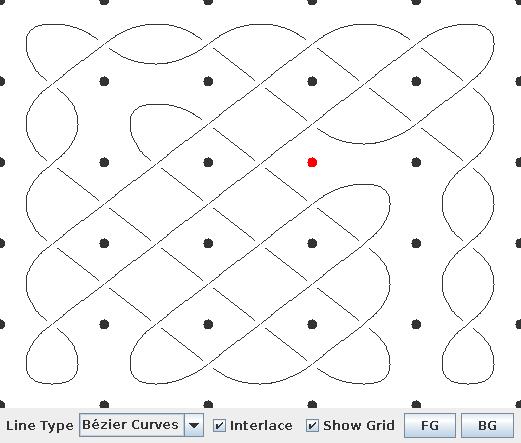Disable the Interlace checkbox
Viewport: 521px width, 443px height.
pyautogui.click(x=219, y=426)
